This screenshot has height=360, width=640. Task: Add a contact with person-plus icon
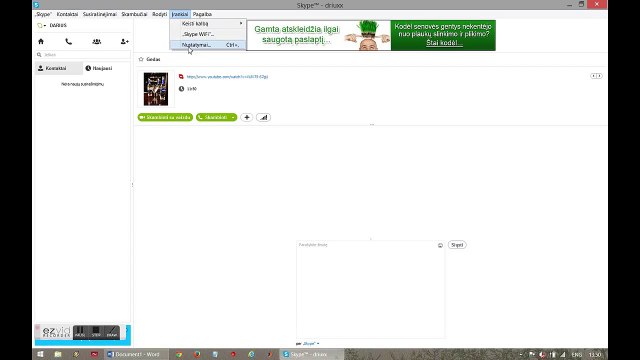pos(124,41)
